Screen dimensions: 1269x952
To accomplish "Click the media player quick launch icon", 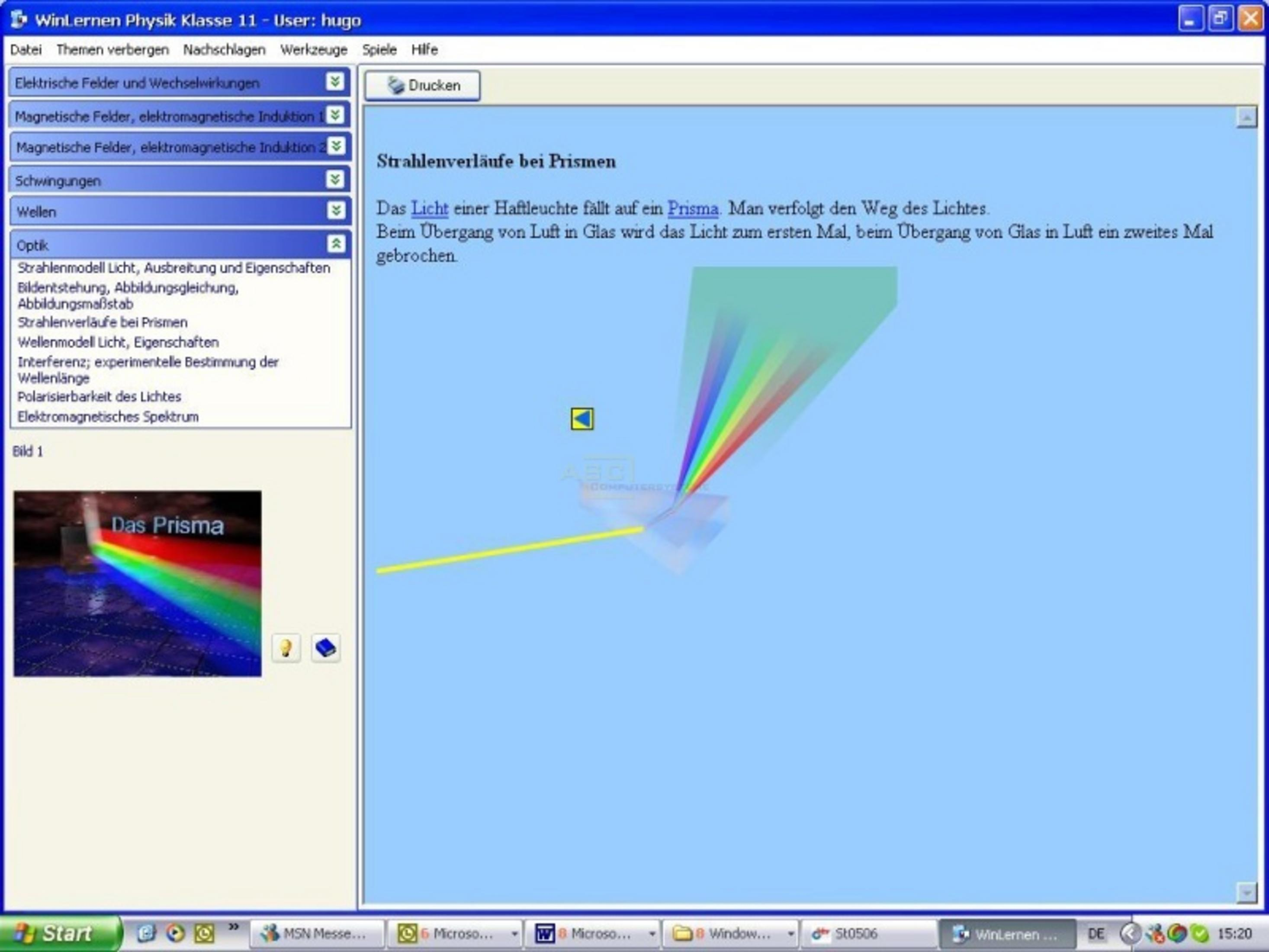I will point(175,934).
